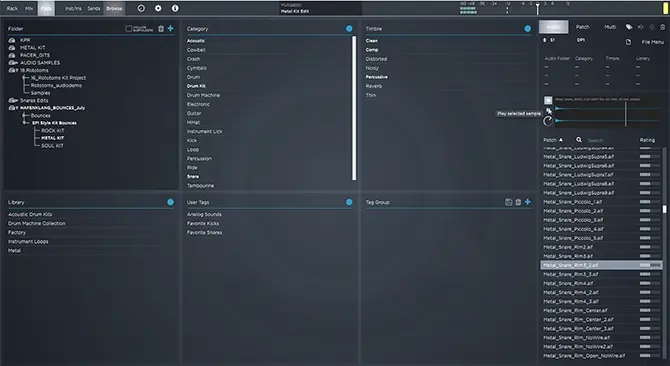Open the settings gear in top toolbar
The width and height of the screenshot is (670, 366).
(x=158, y=8)
